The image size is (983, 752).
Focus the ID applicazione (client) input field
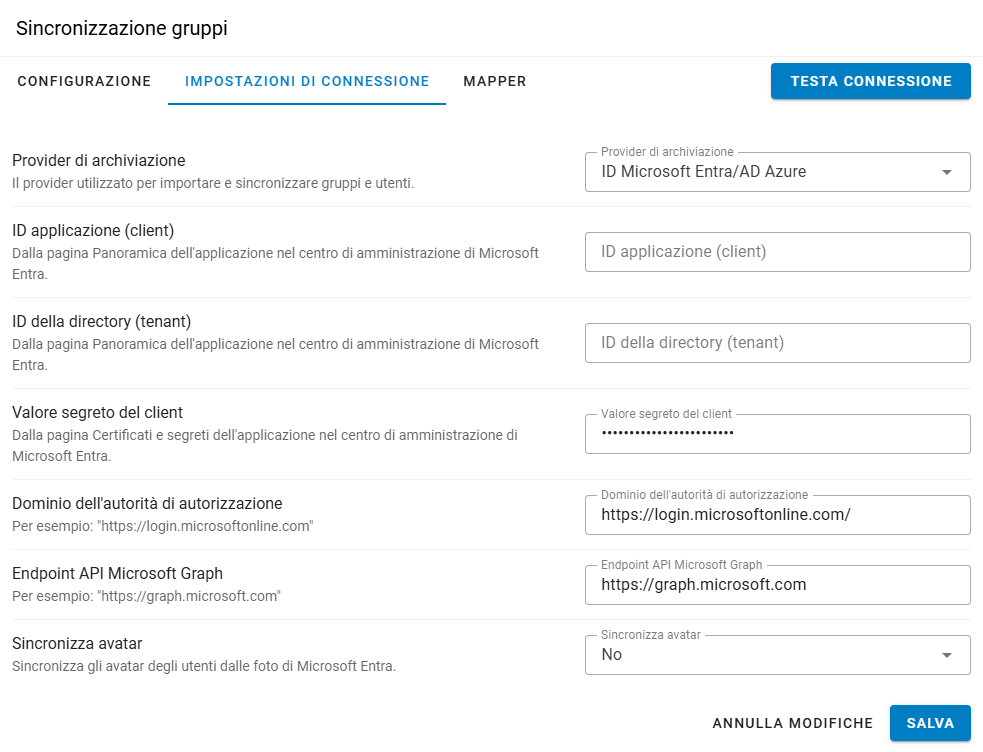[x=777, y=252]
